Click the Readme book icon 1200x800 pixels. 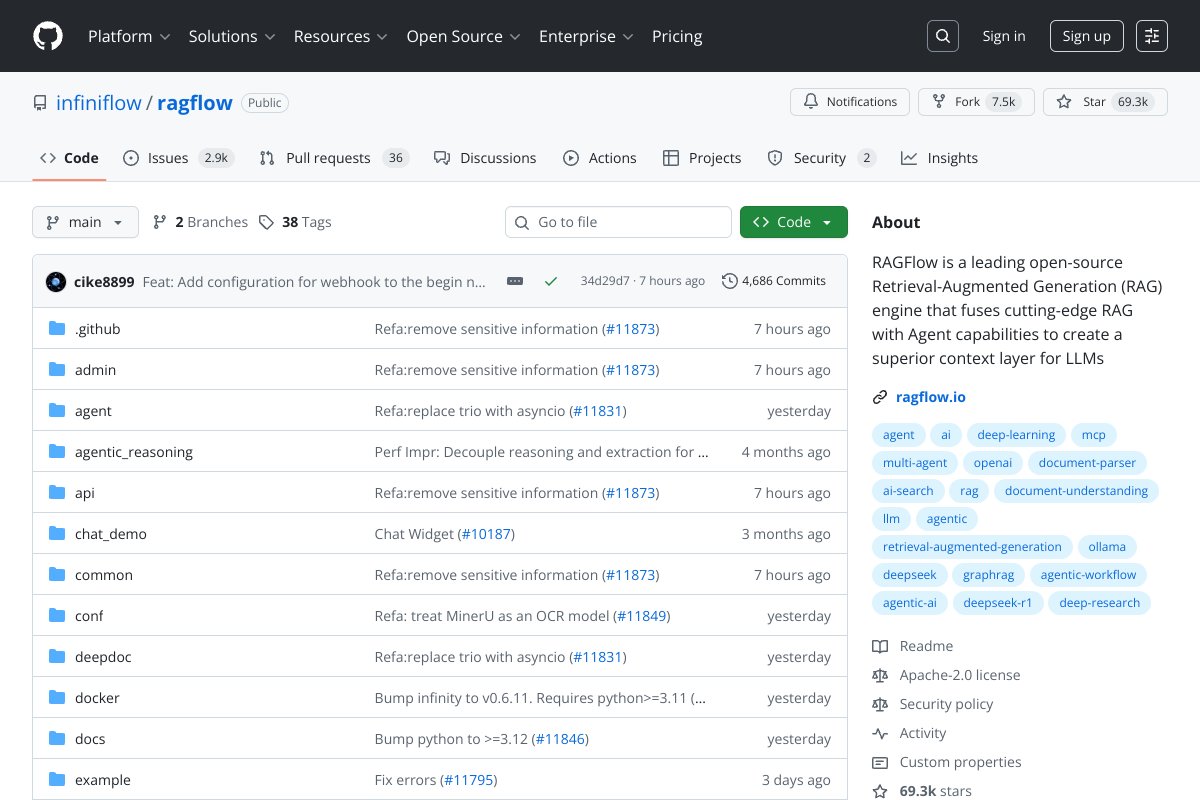(x=880, y=646)
